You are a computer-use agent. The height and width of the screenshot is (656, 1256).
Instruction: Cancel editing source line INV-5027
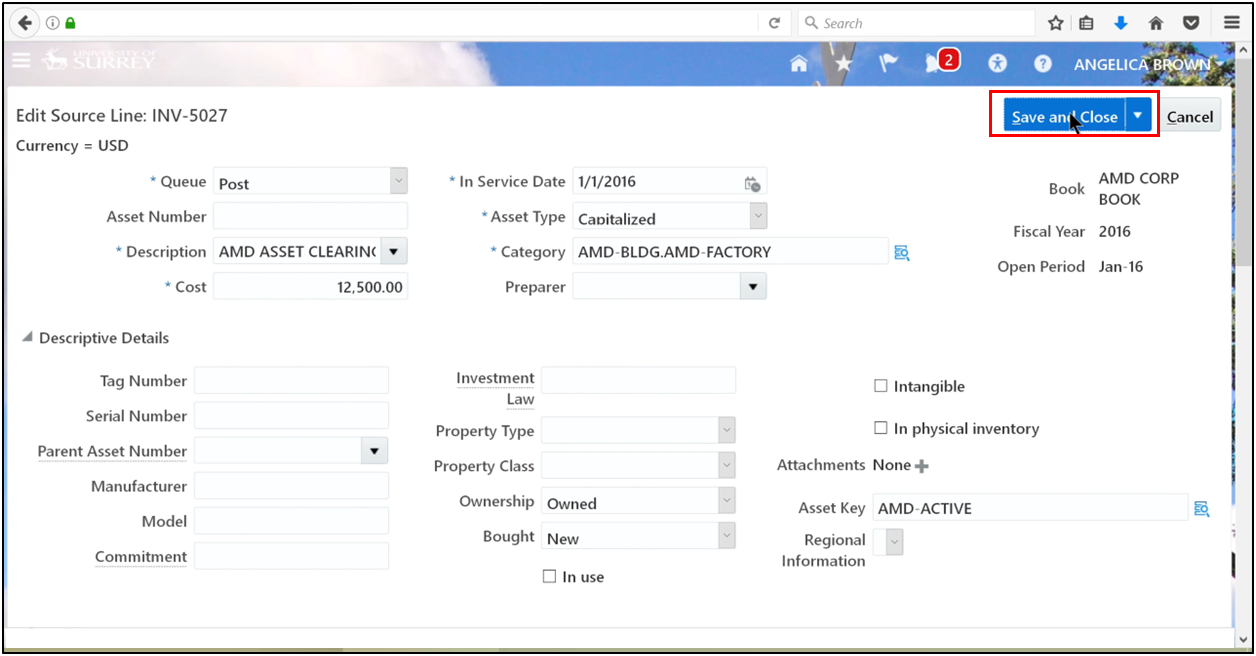(1190, 115)
